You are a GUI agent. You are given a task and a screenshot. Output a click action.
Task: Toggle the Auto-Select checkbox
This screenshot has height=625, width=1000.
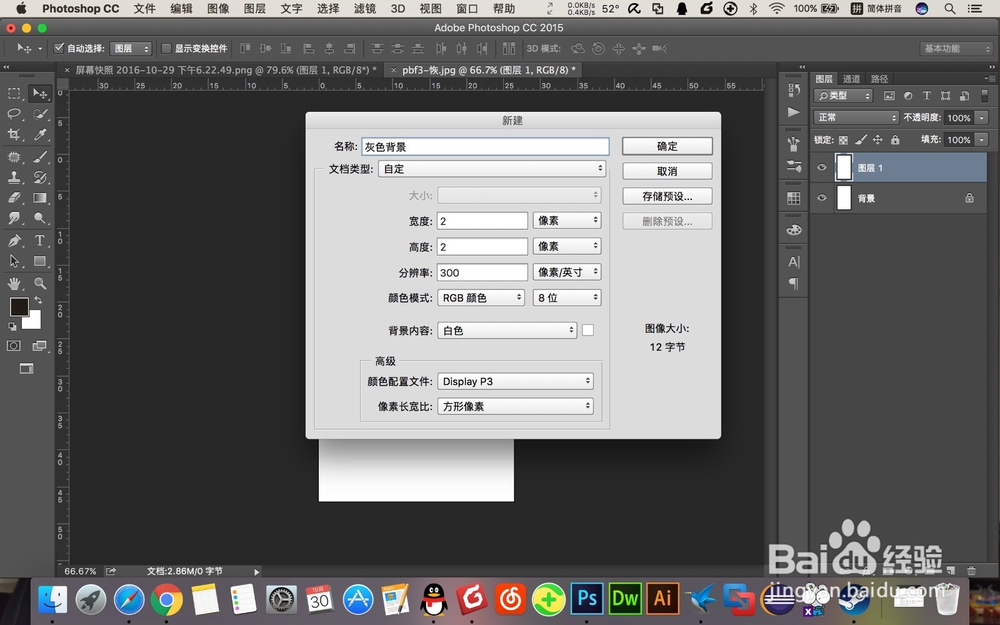(x=59, y=48)
